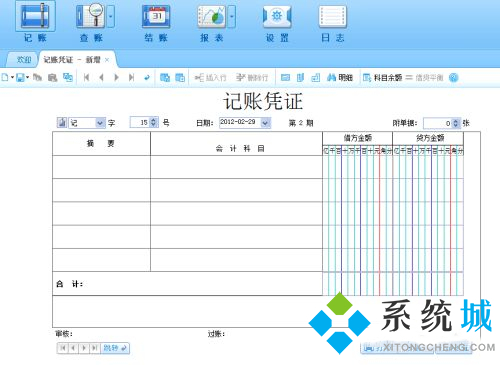This screenshot has height=365, width=500.
Task: Switch to the 欢迎 tab
Action: 24,60
